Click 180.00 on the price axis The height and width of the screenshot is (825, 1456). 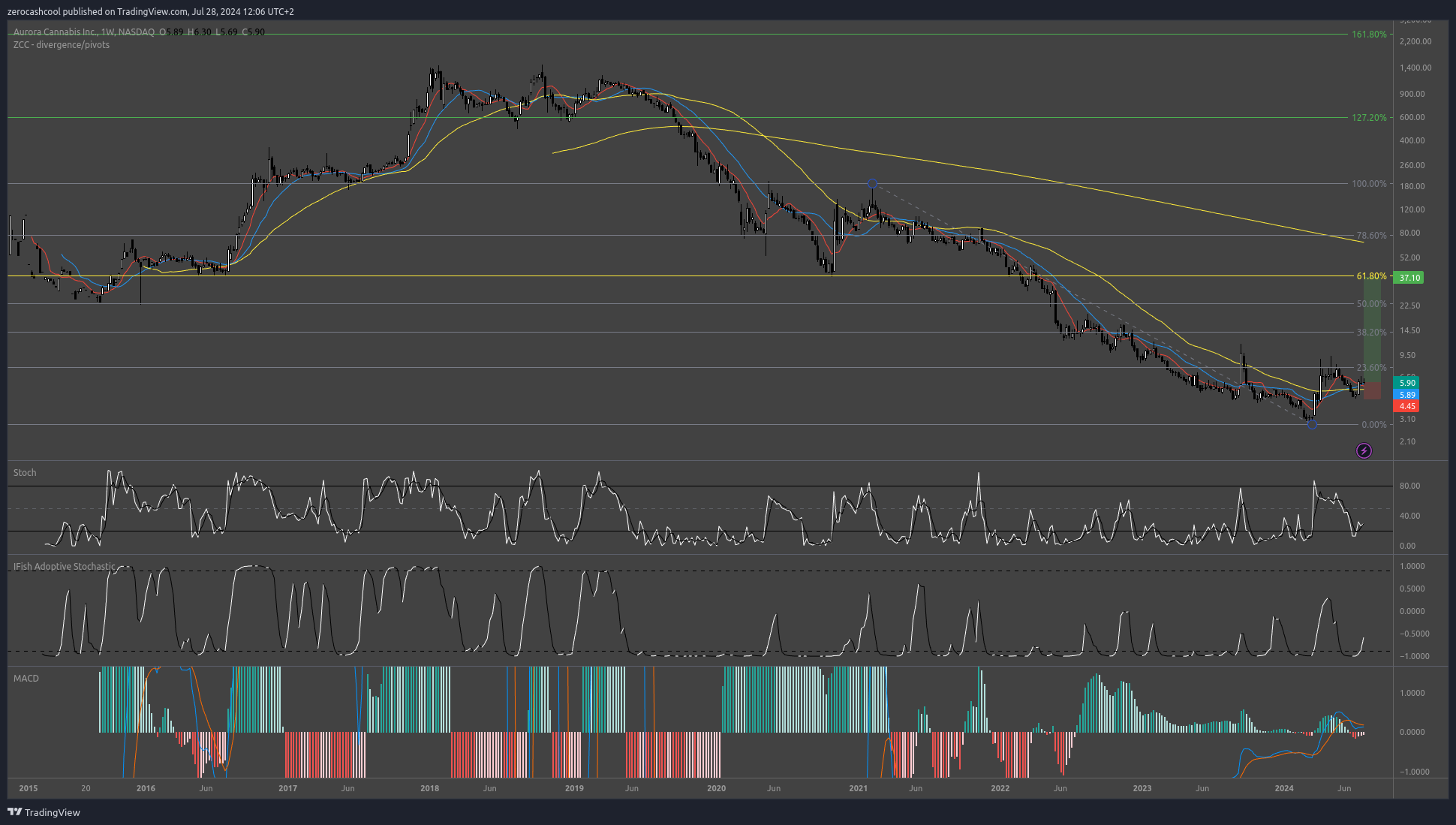[x=1412, y=186]
